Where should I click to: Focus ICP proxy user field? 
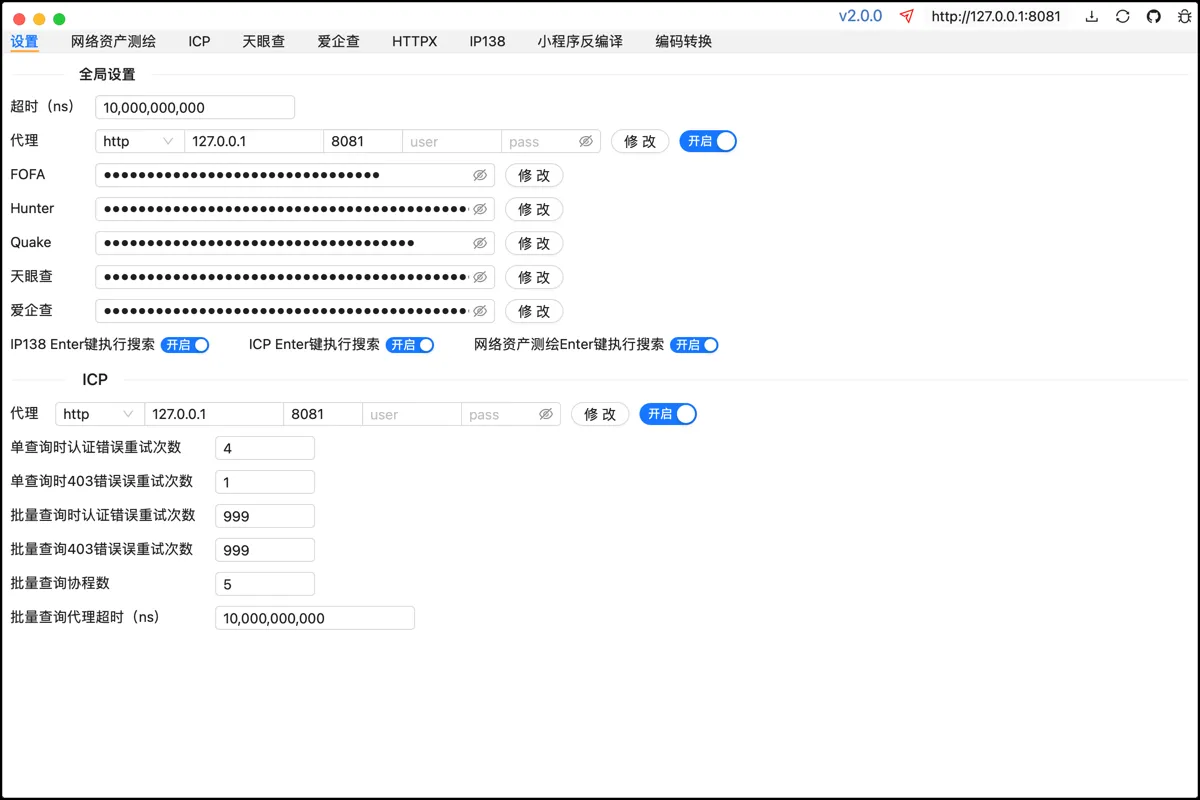click(x=412, y=414)
